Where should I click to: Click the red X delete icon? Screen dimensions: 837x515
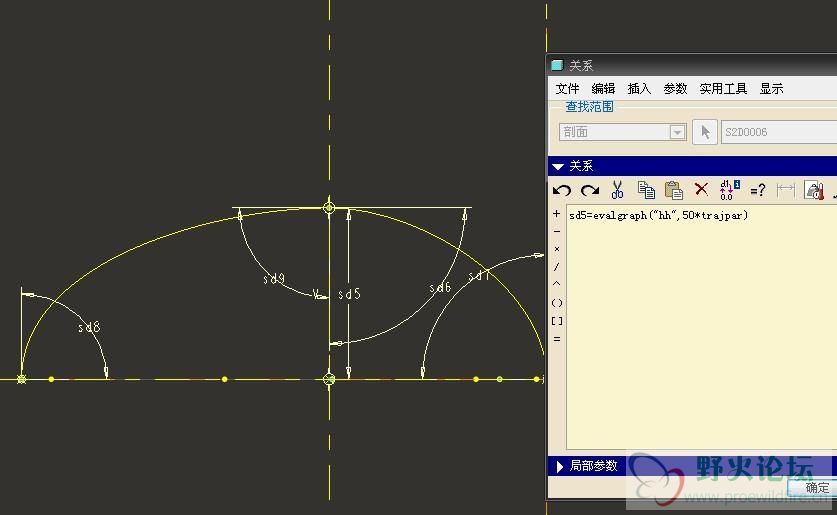point(701,189)
